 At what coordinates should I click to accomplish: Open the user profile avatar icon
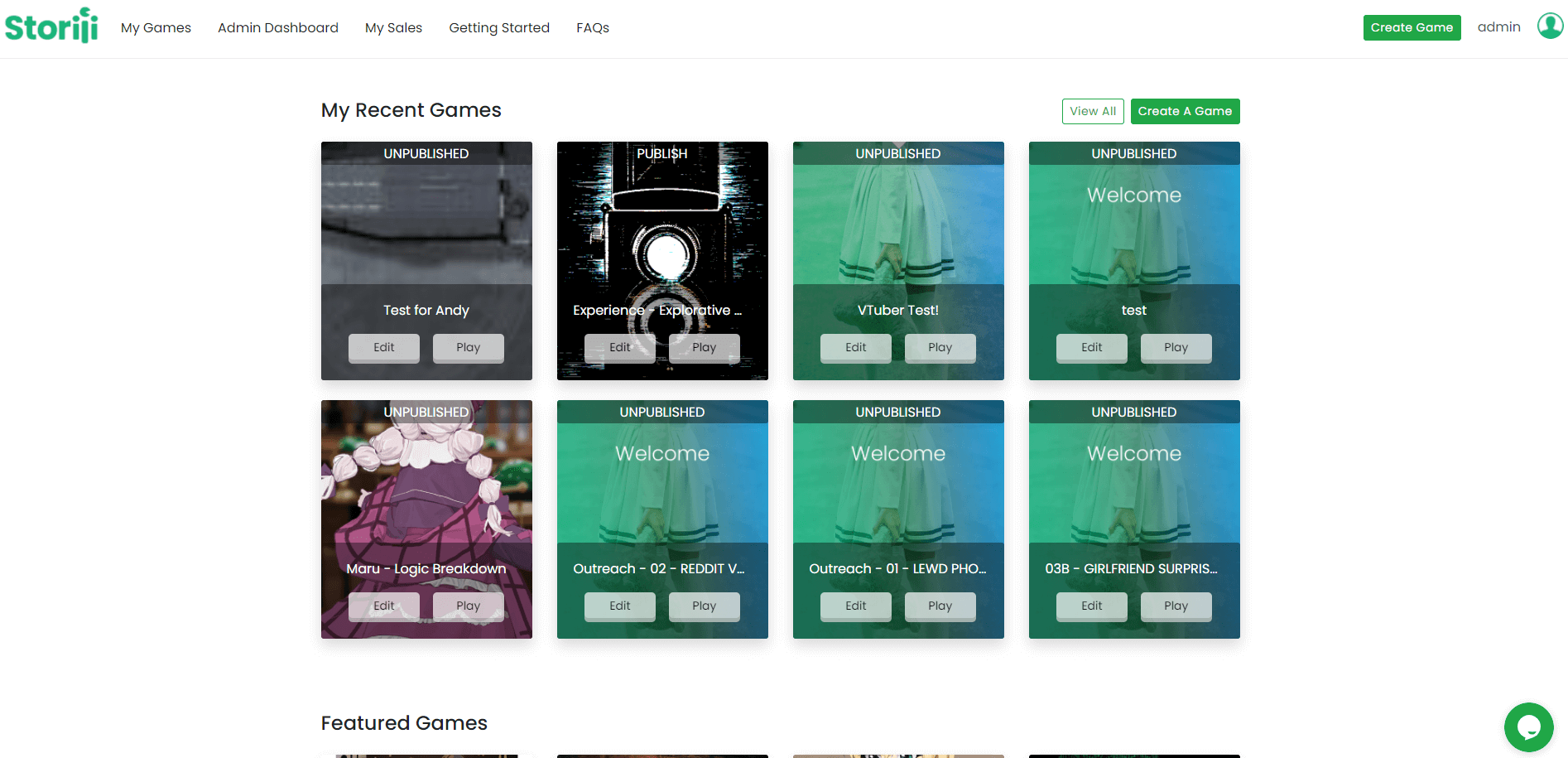[1550, 26]
